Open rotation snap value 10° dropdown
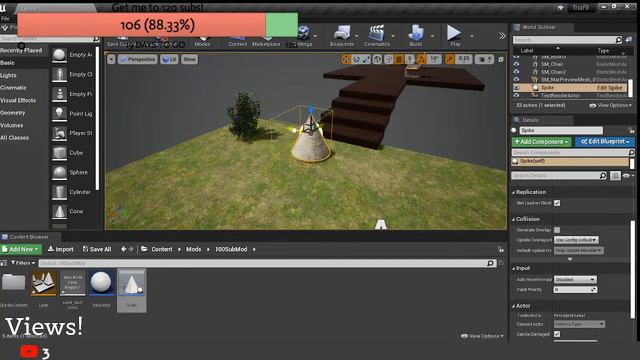Screen dimensions: 640x360 coord(434,59)
